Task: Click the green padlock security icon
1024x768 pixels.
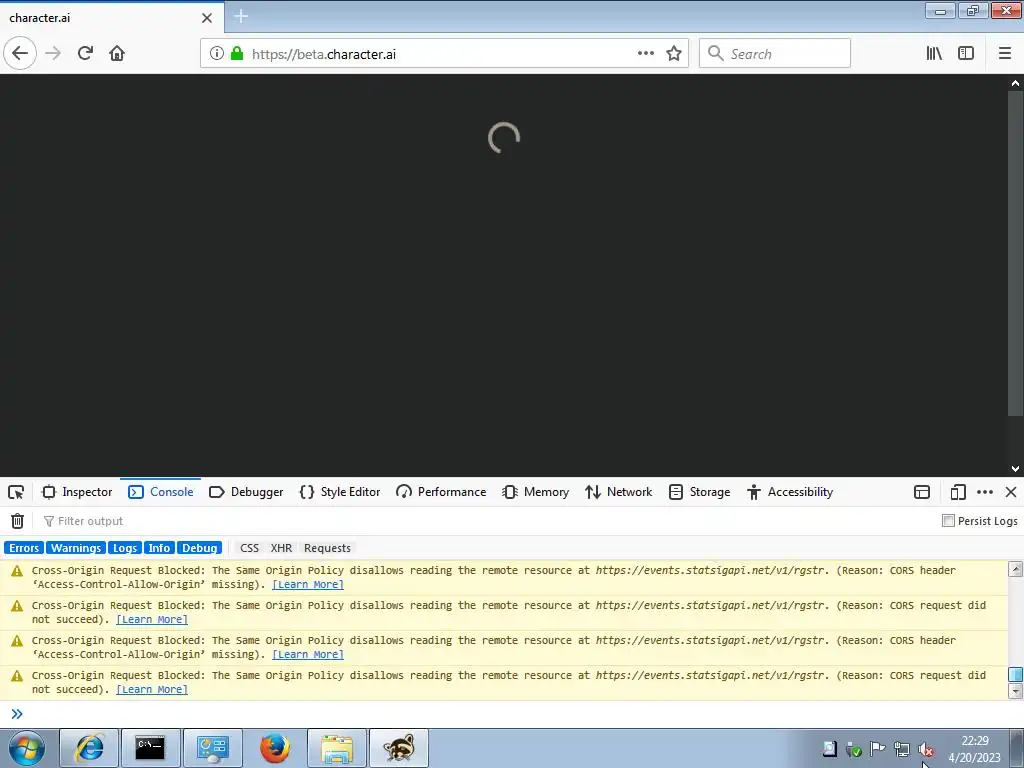Action: coord(237,54)
